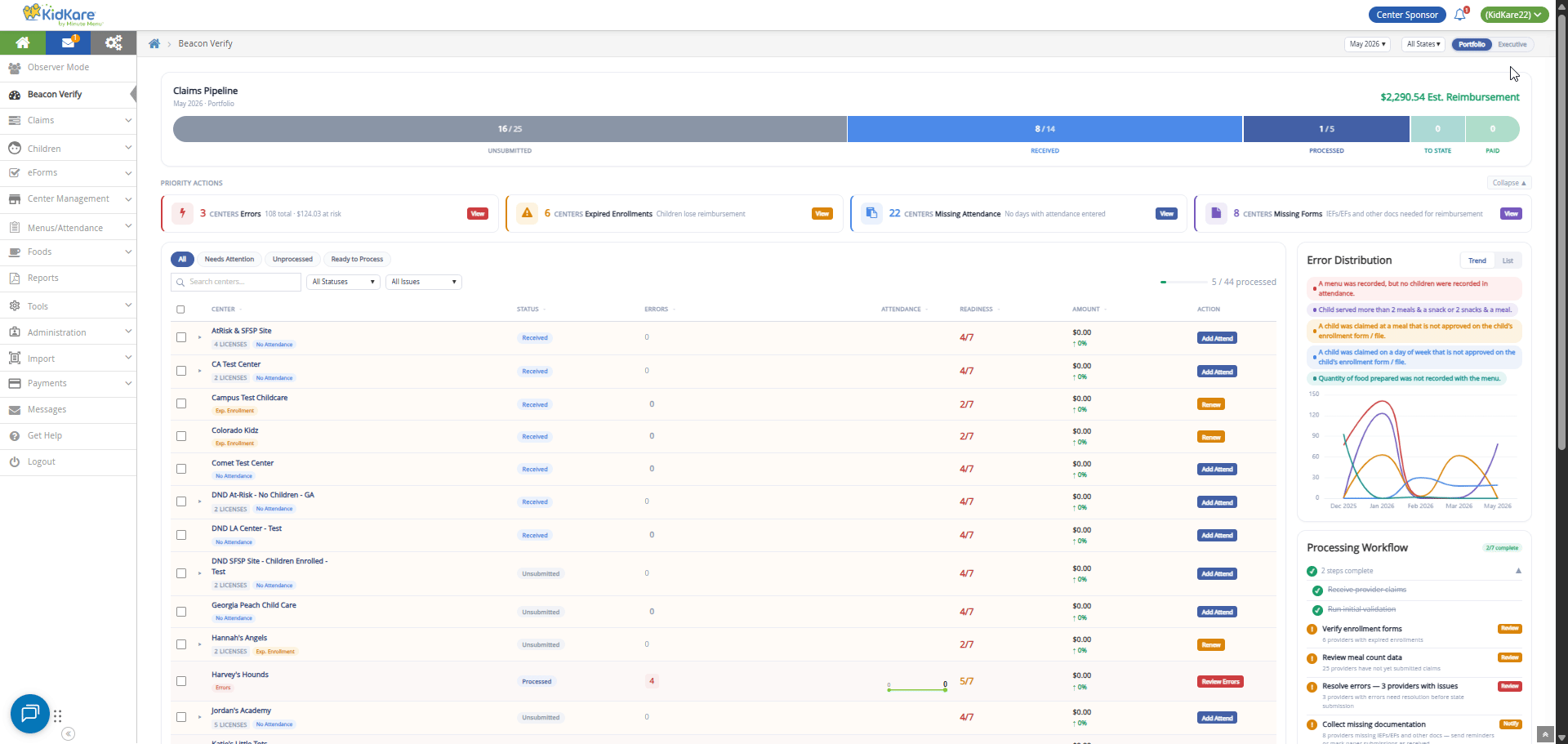Screen dimensions: 1568x744
Task: Click View on Missing Attendance card
Action: (x=1166, y=213)
